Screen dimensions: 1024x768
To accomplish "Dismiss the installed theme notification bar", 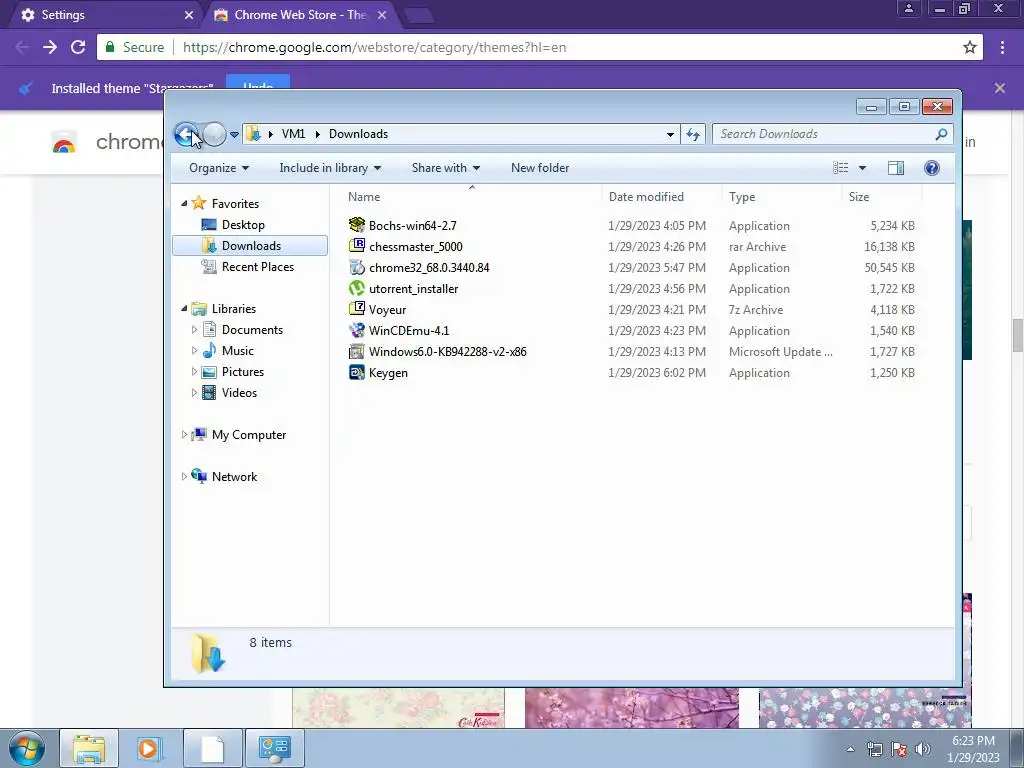I will pyautogui.click(x=999, y=88).
